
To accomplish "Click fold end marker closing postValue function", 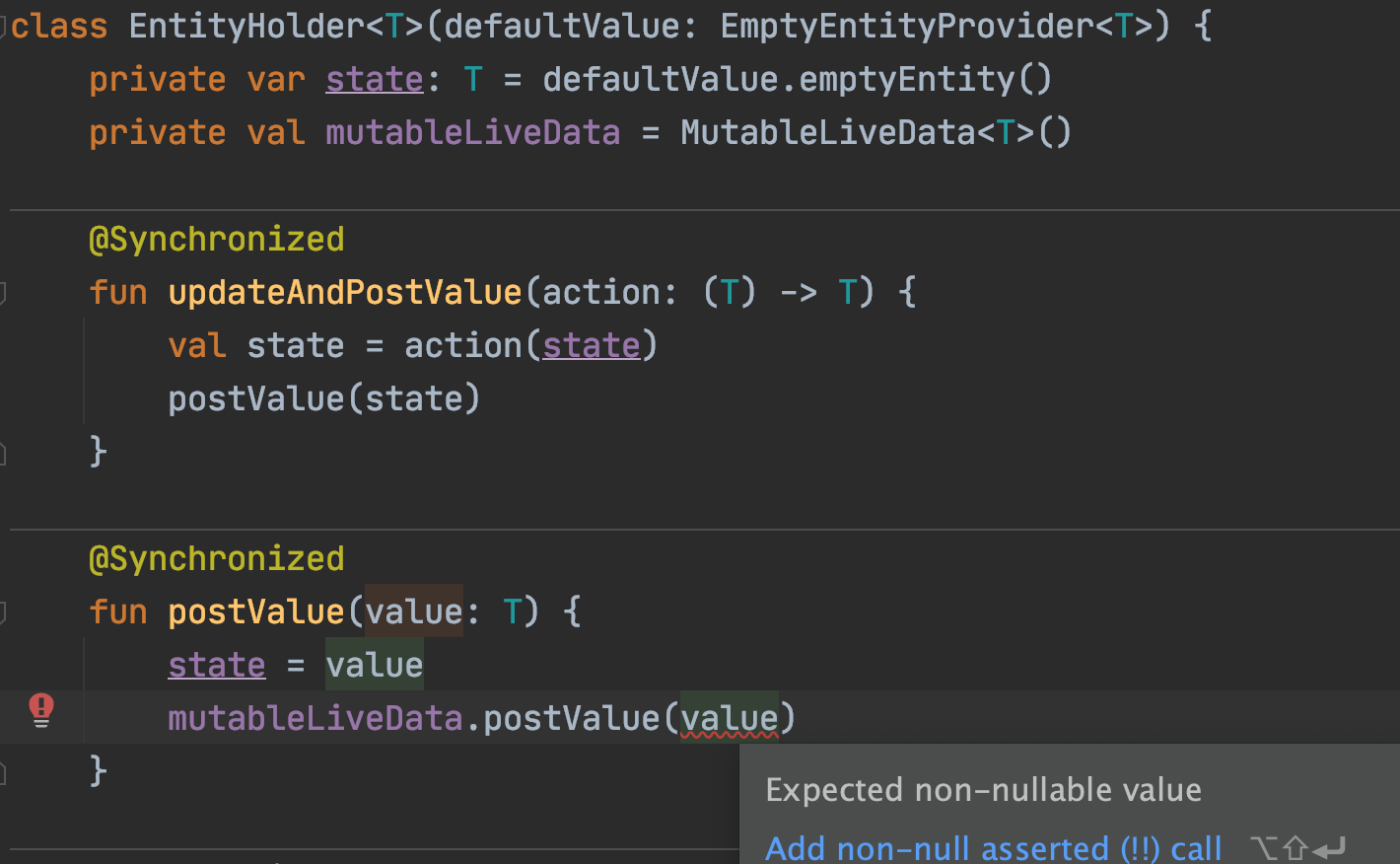I will (4, 772).
